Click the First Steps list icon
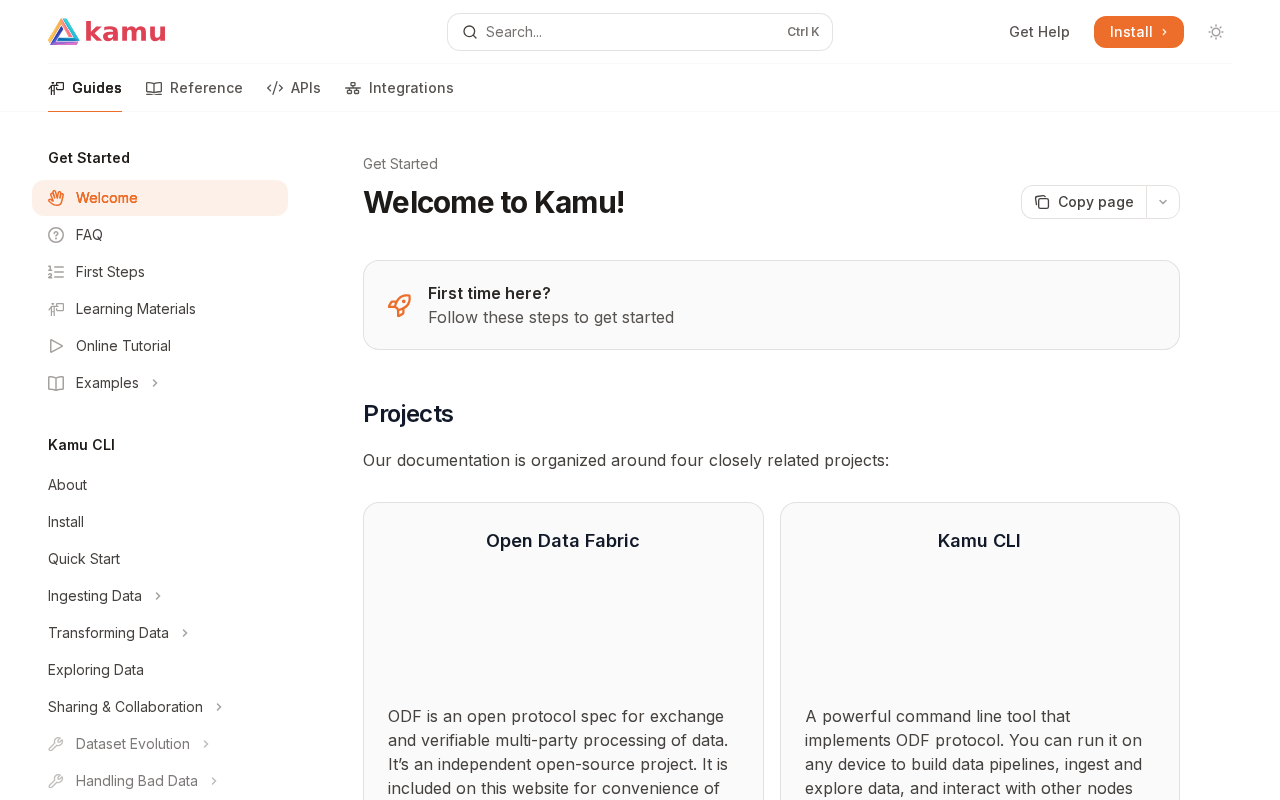Viewport: 1280px width, 800px height. point(56,272)
